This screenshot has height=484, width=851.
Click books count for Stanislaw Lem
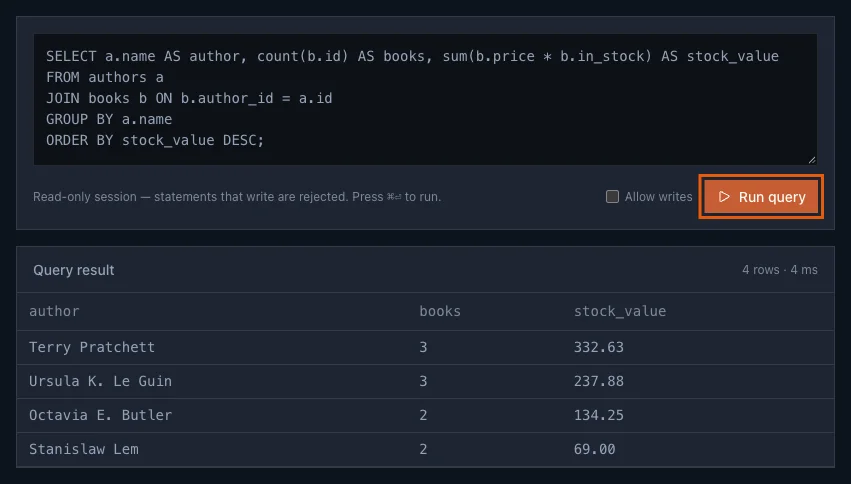click(423, 449)
